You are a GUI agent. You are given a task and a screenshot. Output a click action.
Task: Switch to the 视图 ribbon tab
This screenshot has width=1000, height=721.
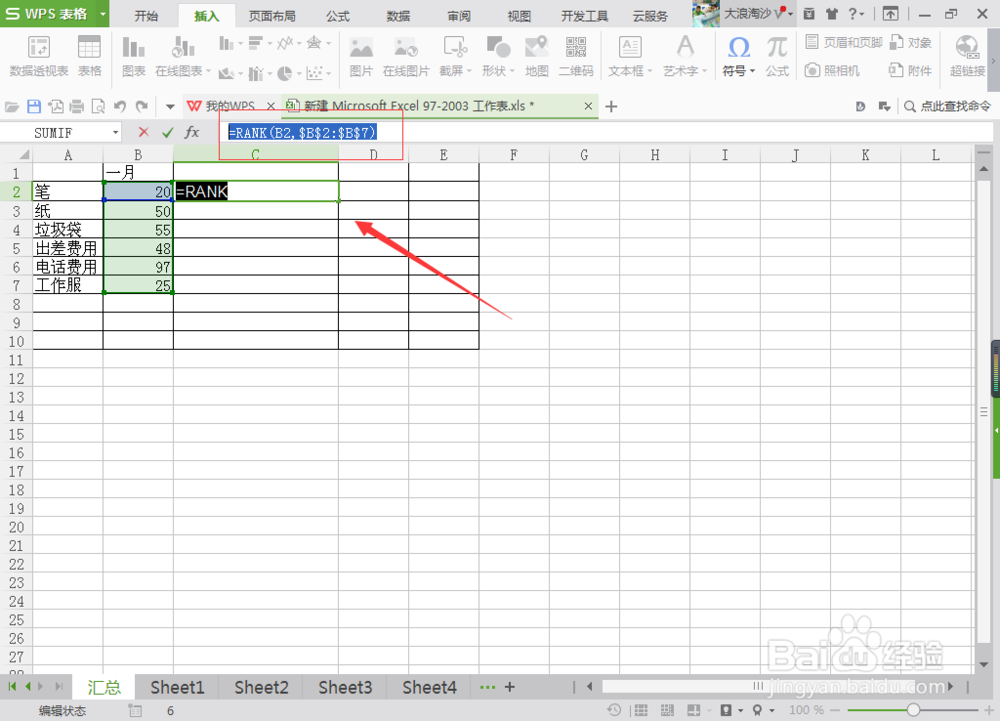click(519, 16)
